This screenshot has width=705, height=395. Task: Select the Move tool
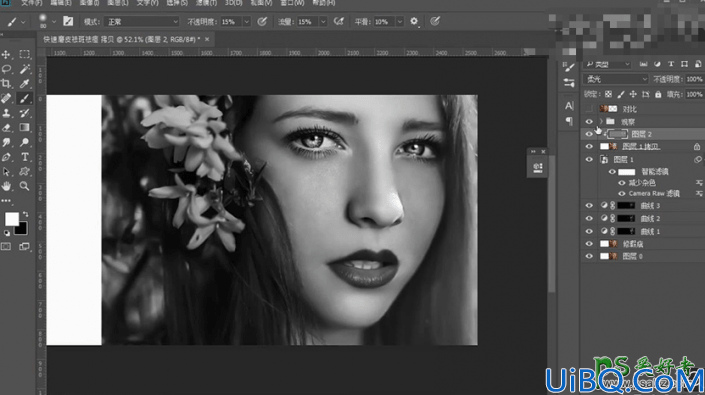[6, 55]
